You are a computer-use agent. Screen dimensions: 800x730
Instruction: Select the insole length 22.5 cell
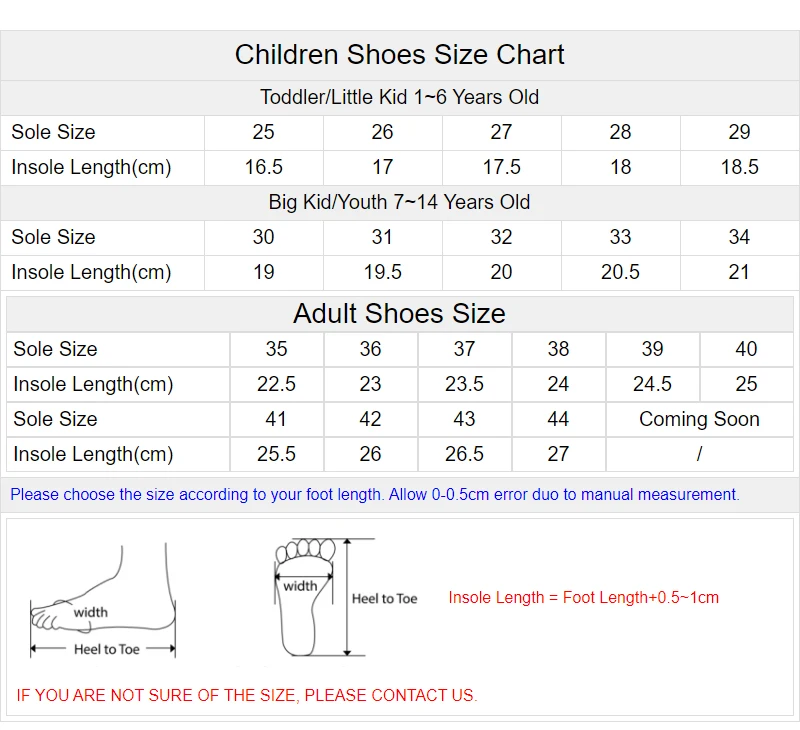(x=276, y=384)
